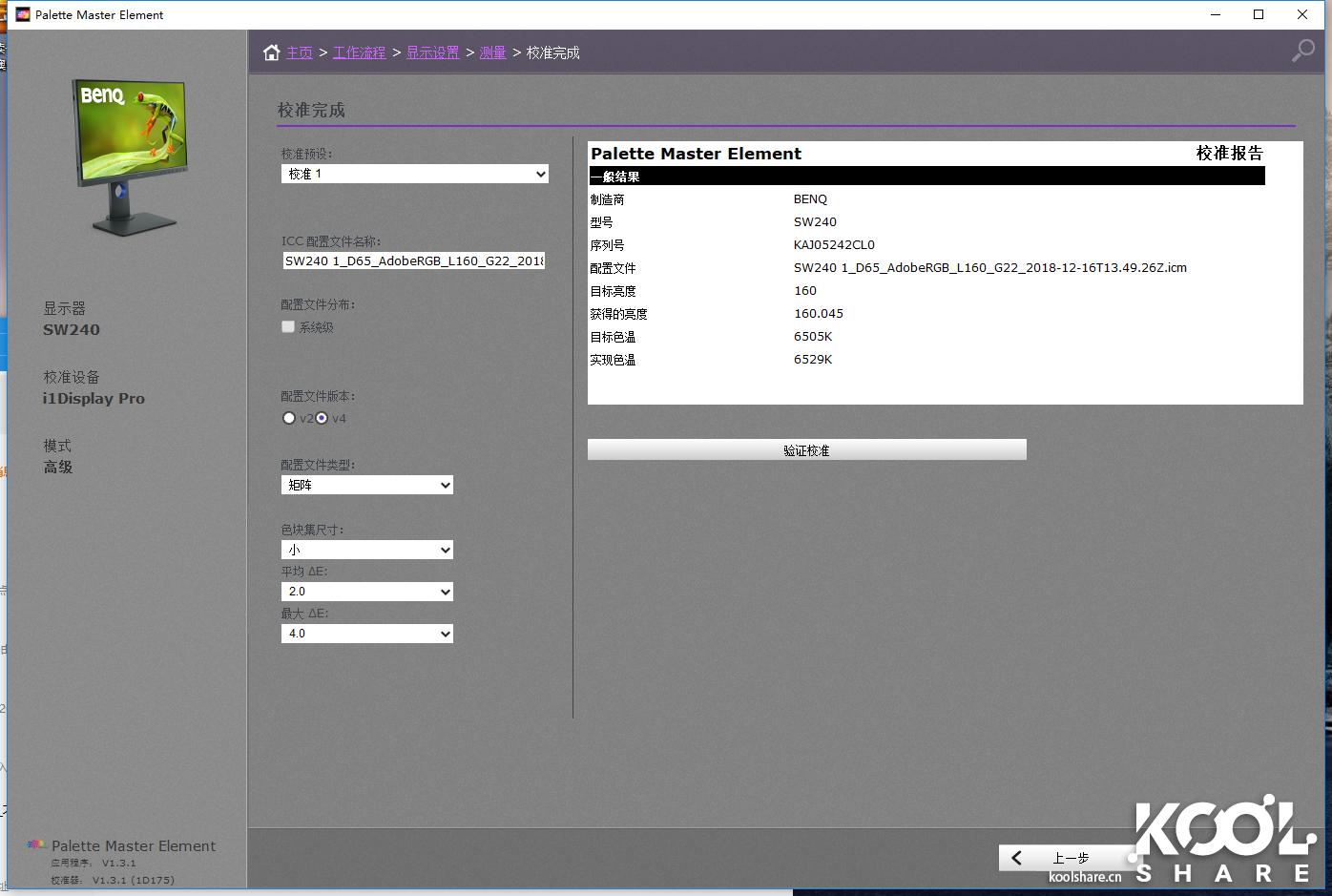Navigate to 工作流程 in the breadcrumb
Viewport: 1332px width, 896px height.
pos(360,52)
